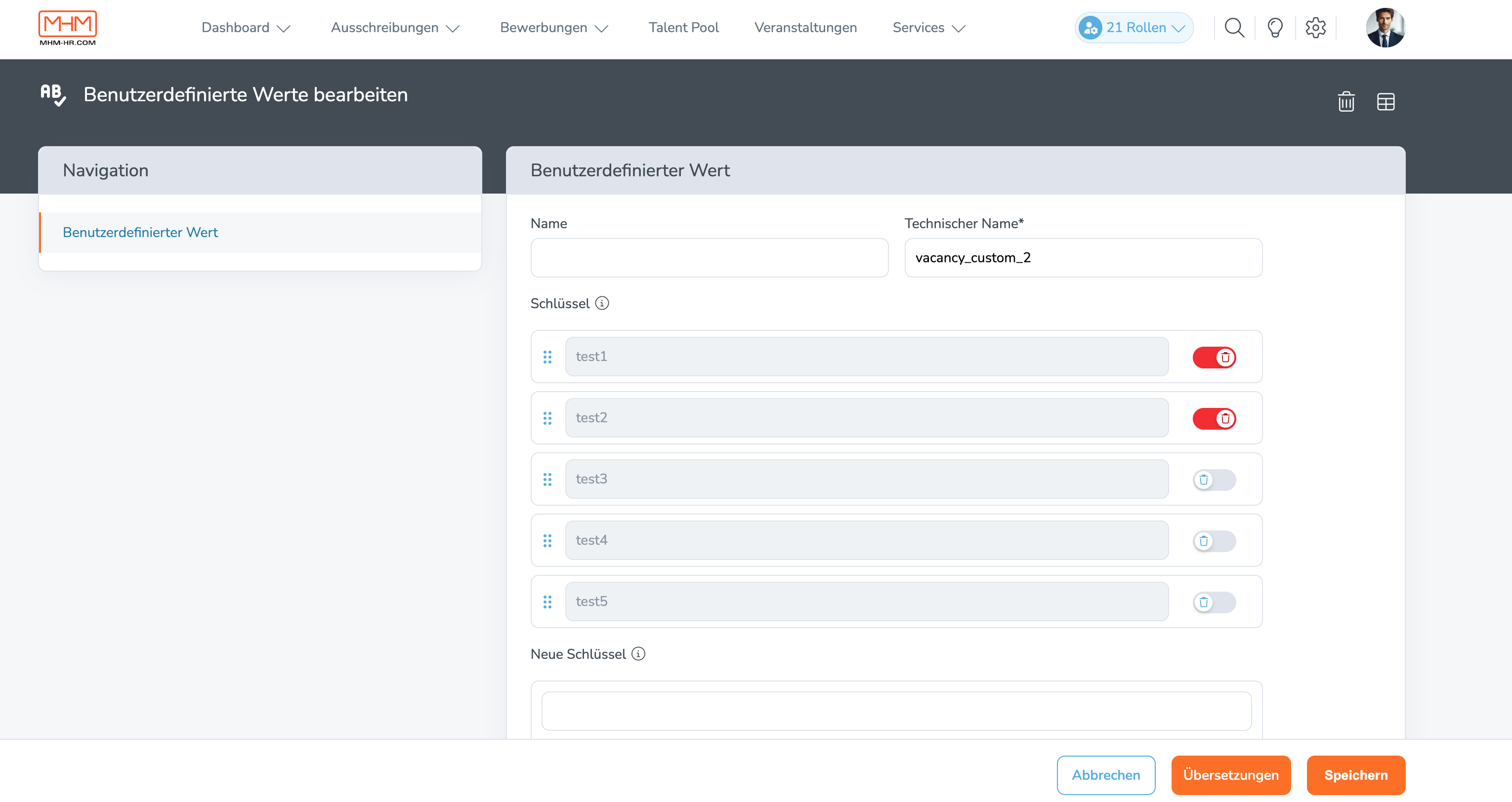Expand the 21 Rollen dropdown
This screenshot has height=802, width=1512.
click(x=1134, y=28)
